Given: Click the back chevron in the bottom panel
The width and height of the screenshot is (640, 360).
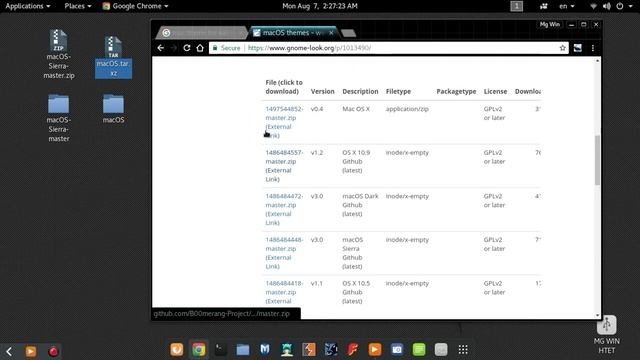Looking at the screenshot, I should tap(9, 351).
